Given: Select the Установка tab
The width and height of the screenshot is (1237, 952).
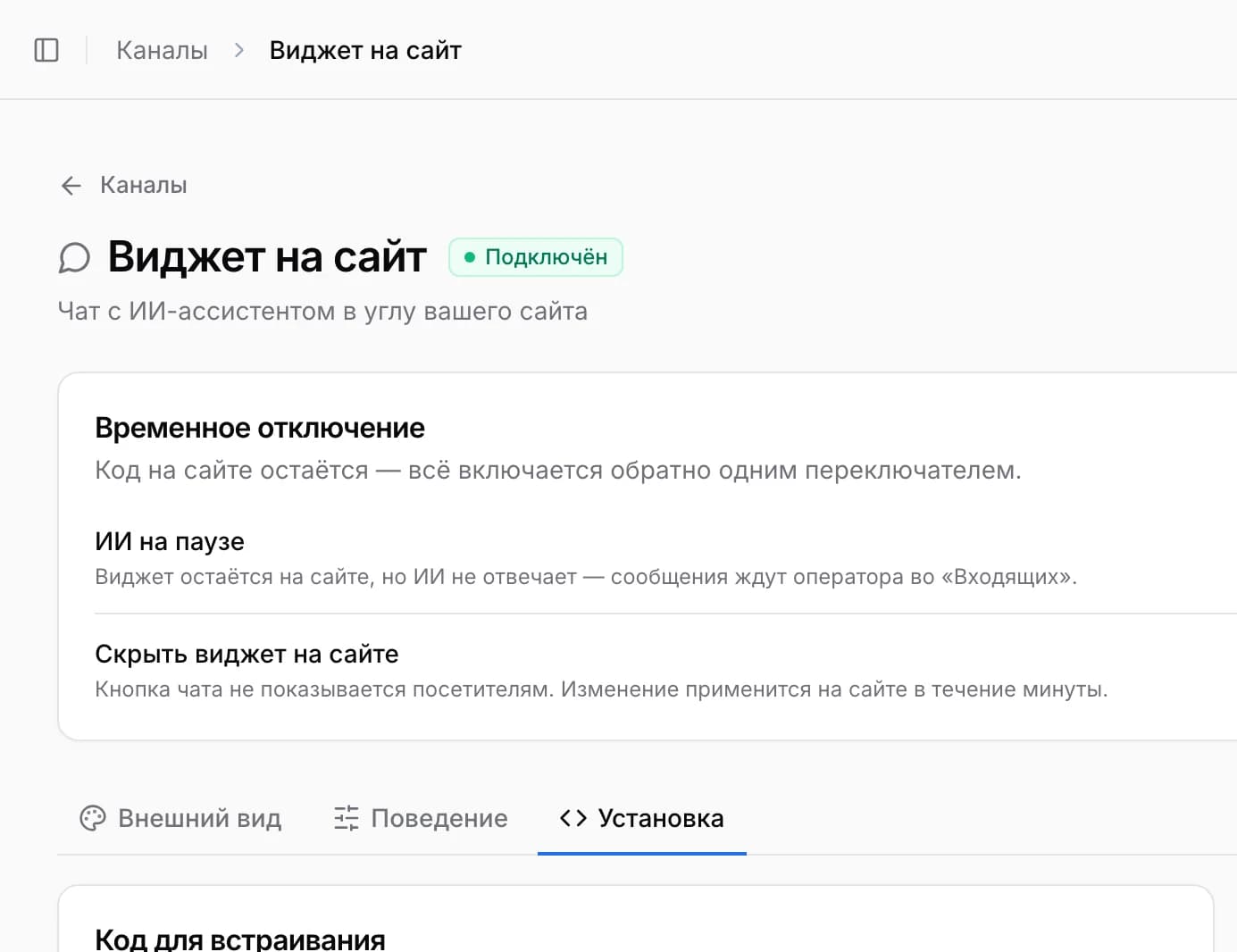Looking at the screenshot, I should [642, 818].
